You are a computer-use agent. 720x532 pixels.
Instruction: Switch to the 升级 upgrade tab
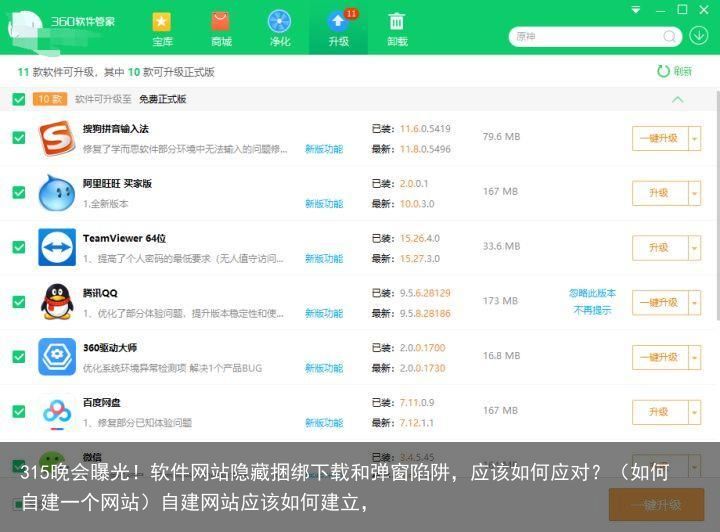click(x=338, y=29)
